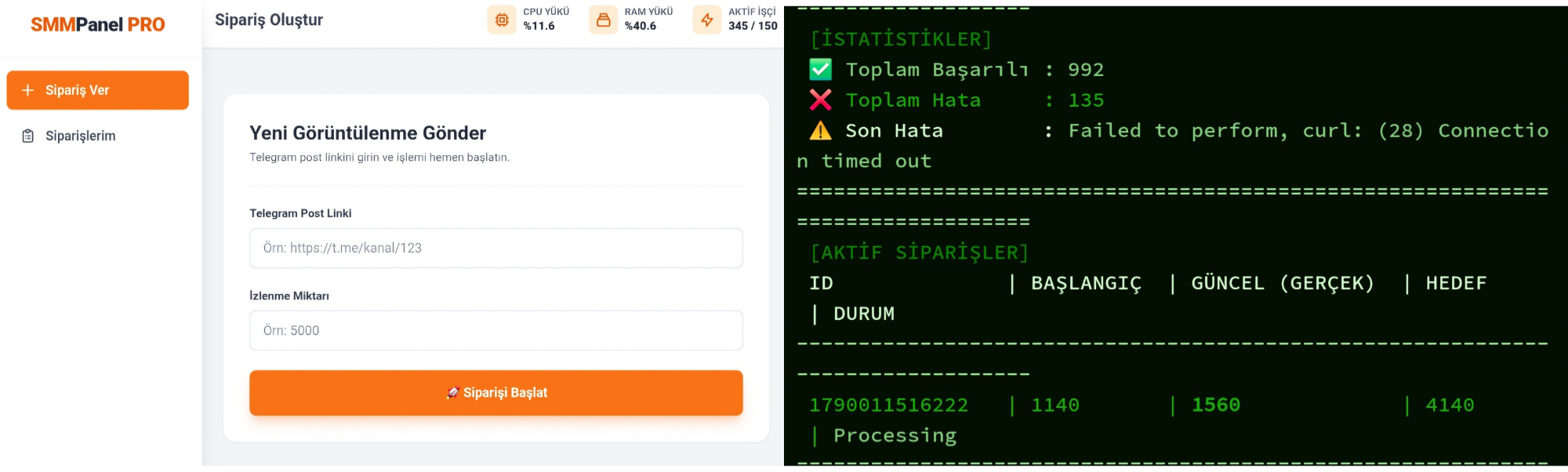Click the Sipariş Oluştur page title
This screenshot has height=472, width=1568.
coord(269,20)
